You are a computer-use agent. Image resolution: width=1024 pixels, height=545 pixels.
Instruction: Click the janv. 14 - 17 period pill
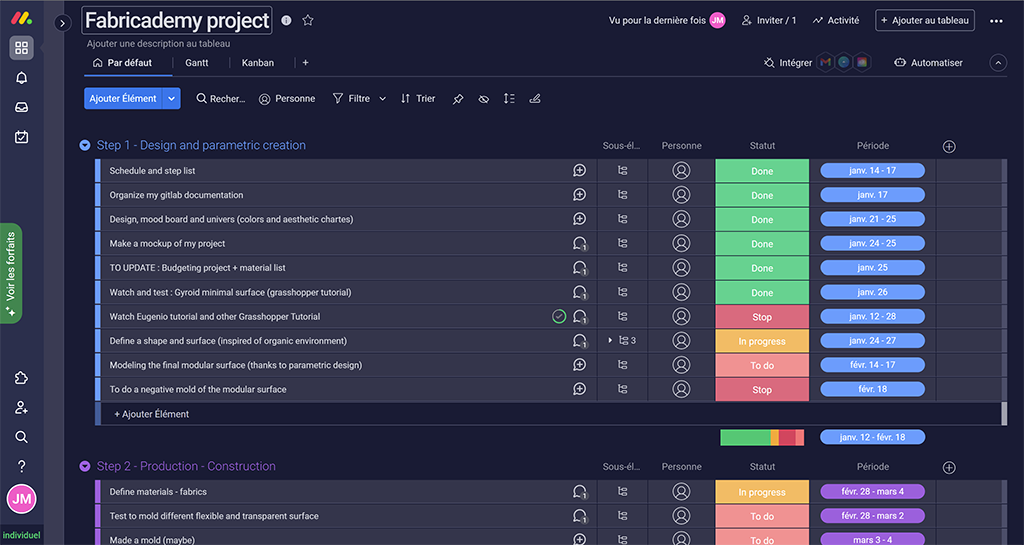coord(872,170)
